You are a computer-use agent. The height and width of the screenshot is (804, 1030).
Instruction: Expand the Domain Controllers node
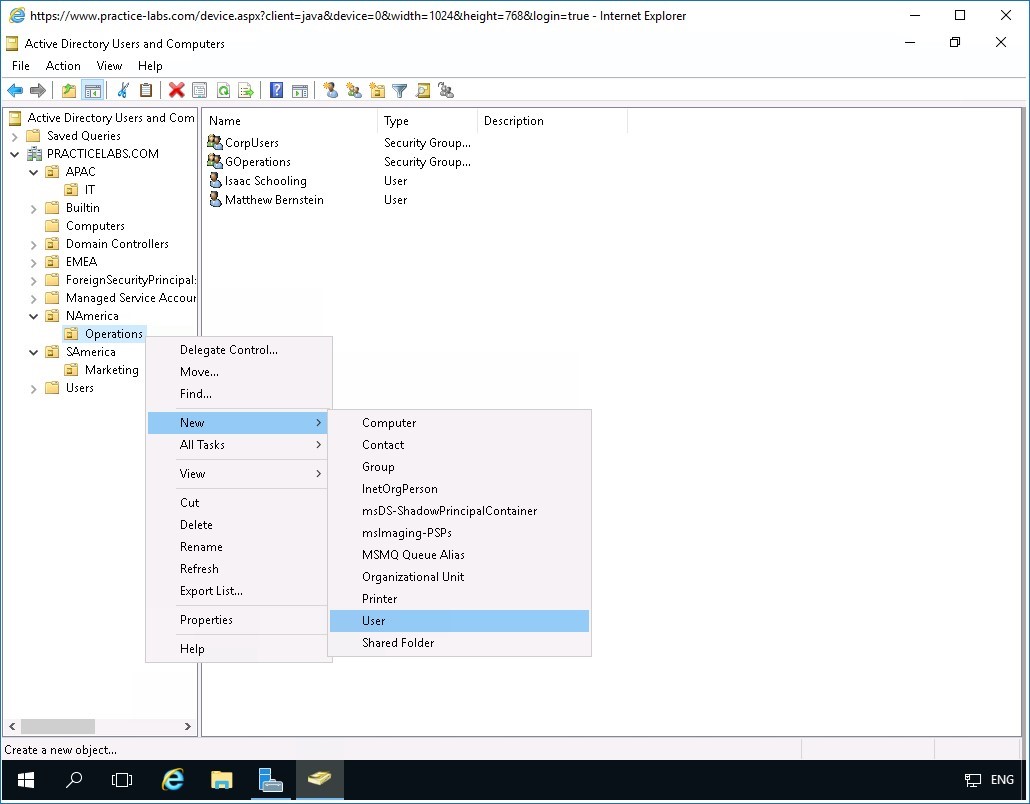click(34, 244)
